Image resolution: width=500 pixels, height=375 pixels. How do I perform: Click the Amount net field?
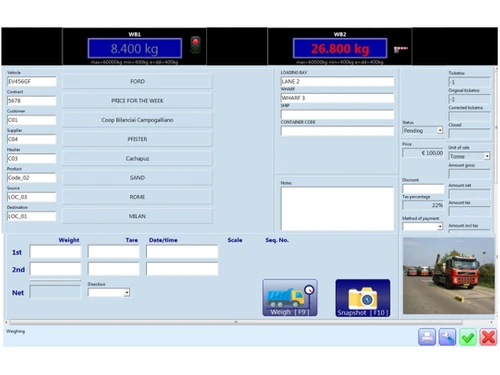click(x=469, y=194)
